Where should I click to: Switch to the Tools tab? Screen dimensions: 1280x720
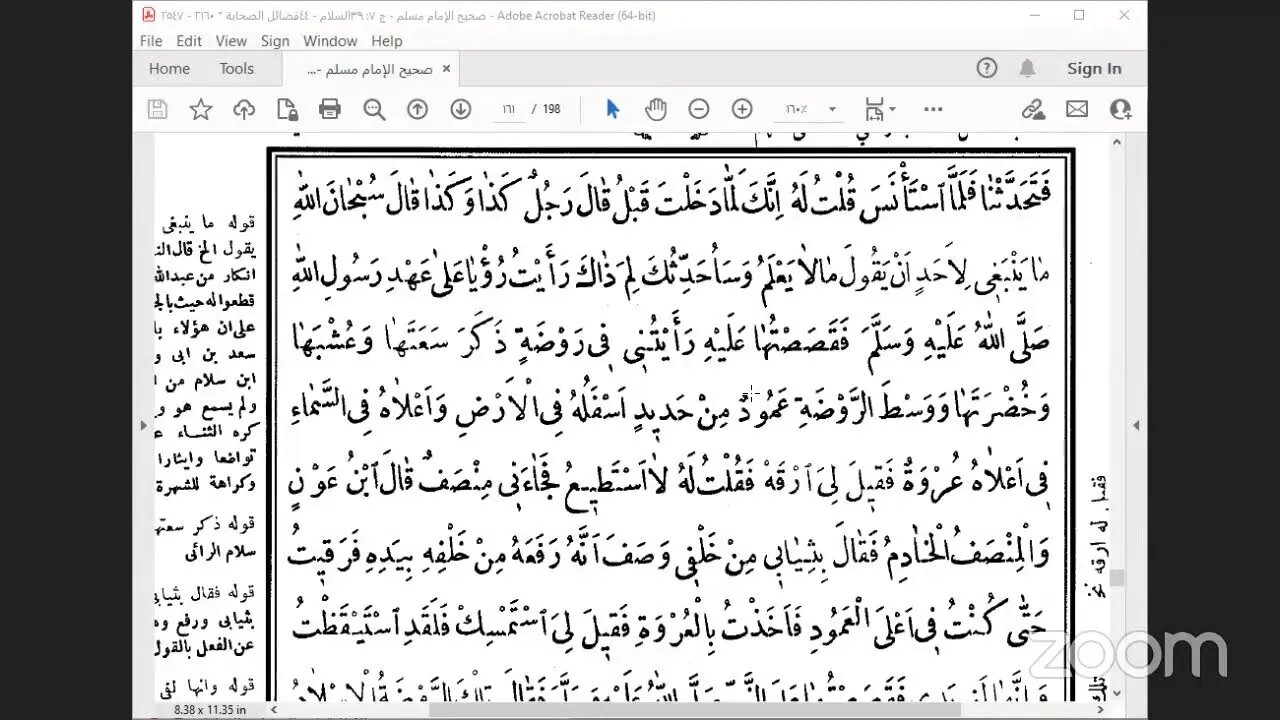tap(237, 68)
